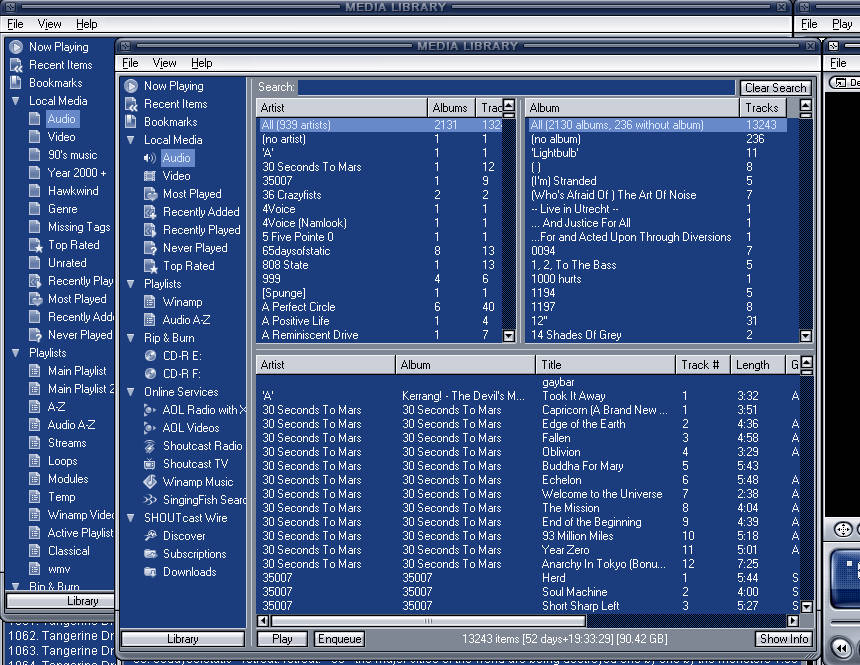
Task: Open AOL Radio online service
Action: (x=204, y=410)
